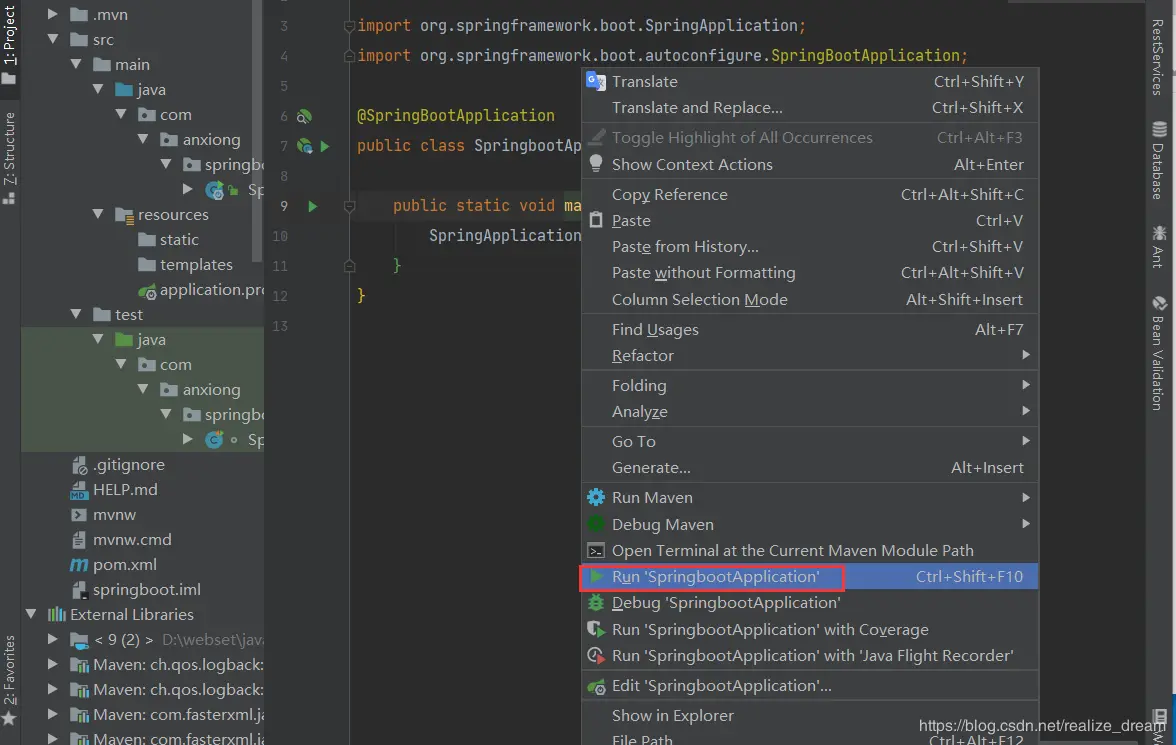Image resolution: width=1176 pixels, height=745 pixels.
Task: Open the Ant tool window
Action: click(x=1159, y=246)
